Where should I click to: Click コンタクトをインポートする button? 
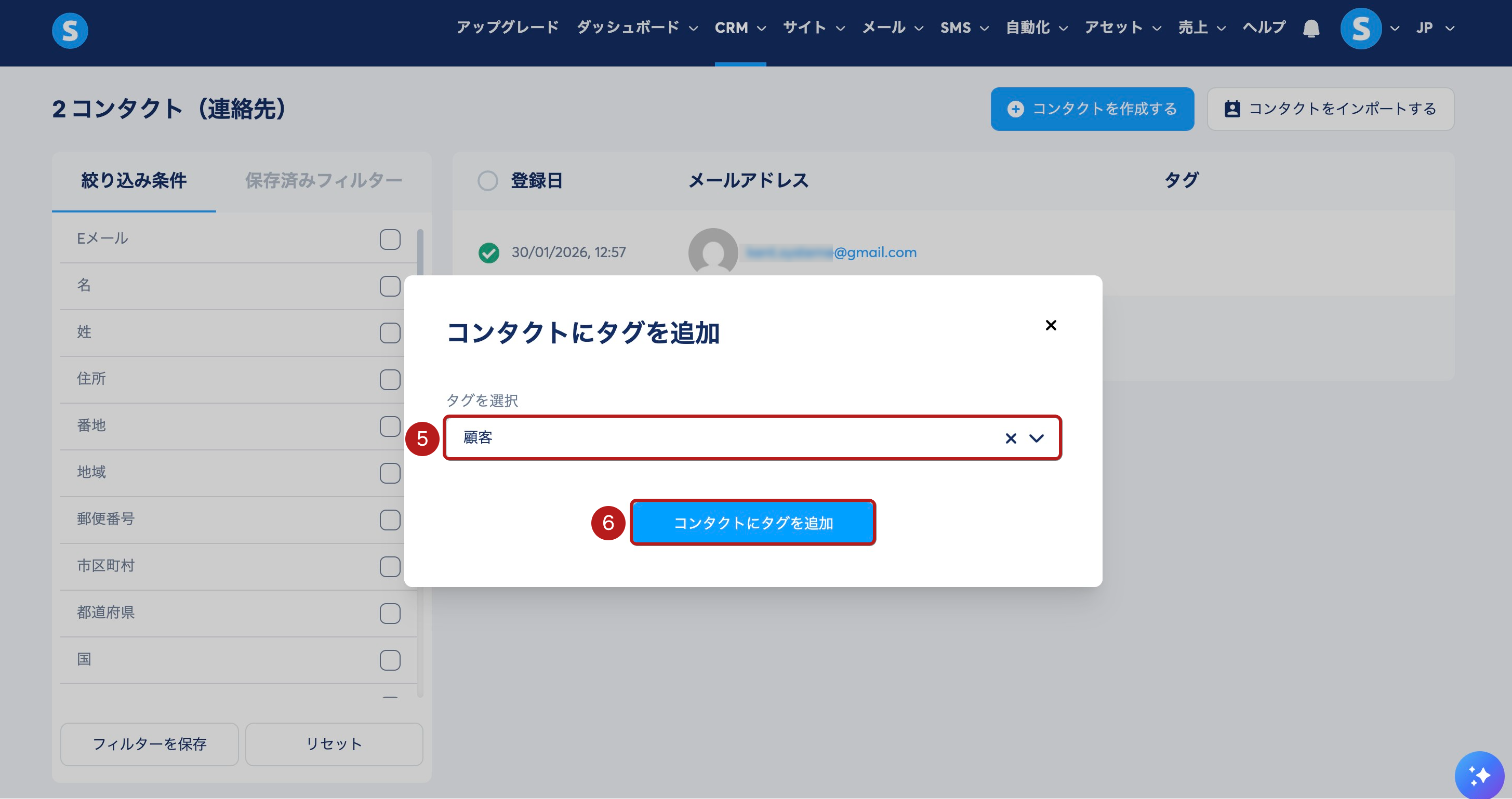pyautogui.click(x=1330, y=109)
